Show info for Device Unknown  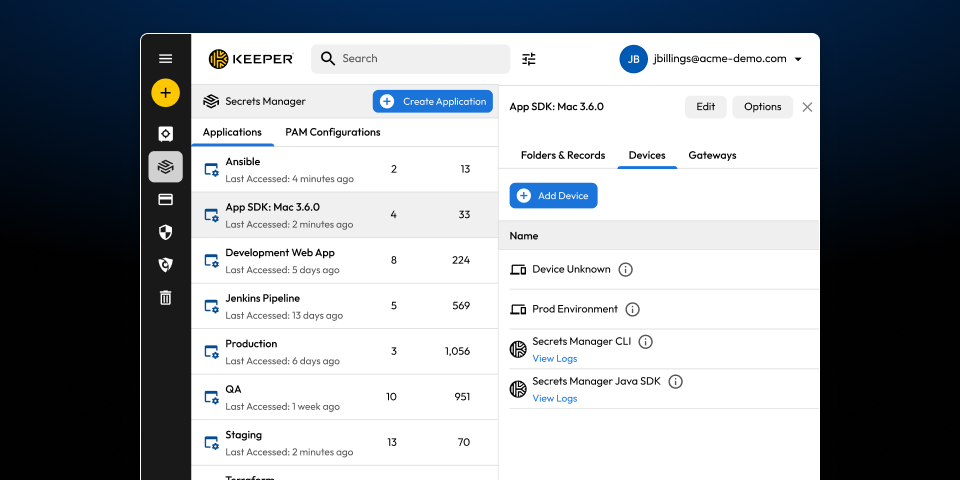tap(625, 269)
